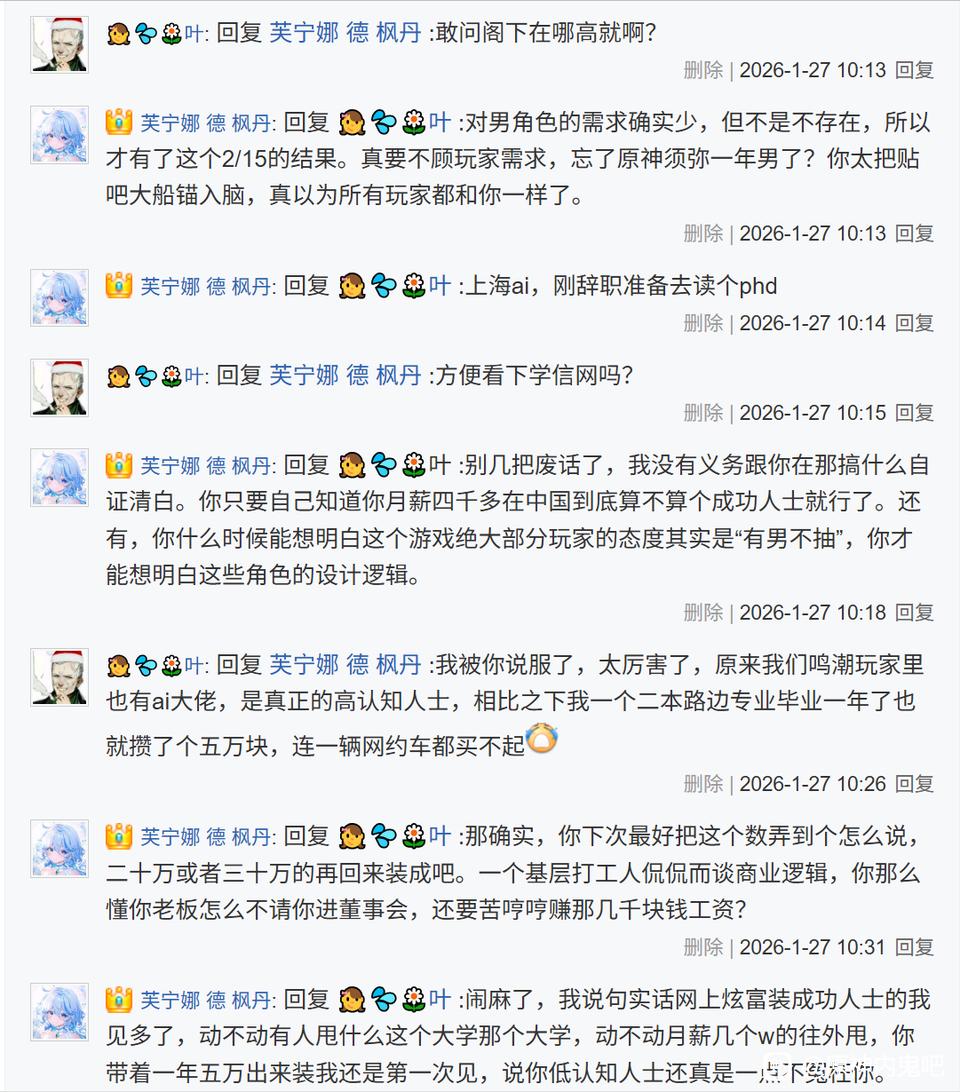Image resolution: width=960 pixels, height=1092 pixels.
Task: Click the crying emoji ending the 10:26 comment
Action: click(542, 740)
